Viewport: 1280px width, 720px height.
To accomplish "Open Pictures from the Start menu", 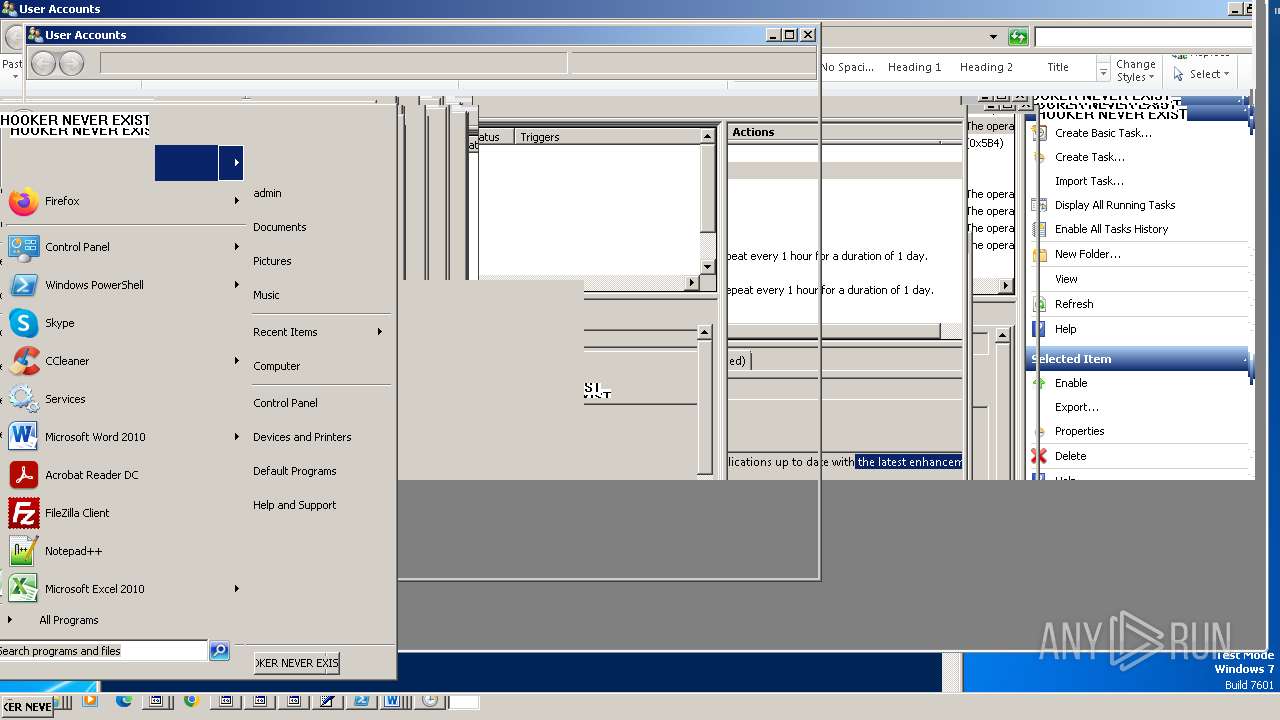I will tap(272, 261).
